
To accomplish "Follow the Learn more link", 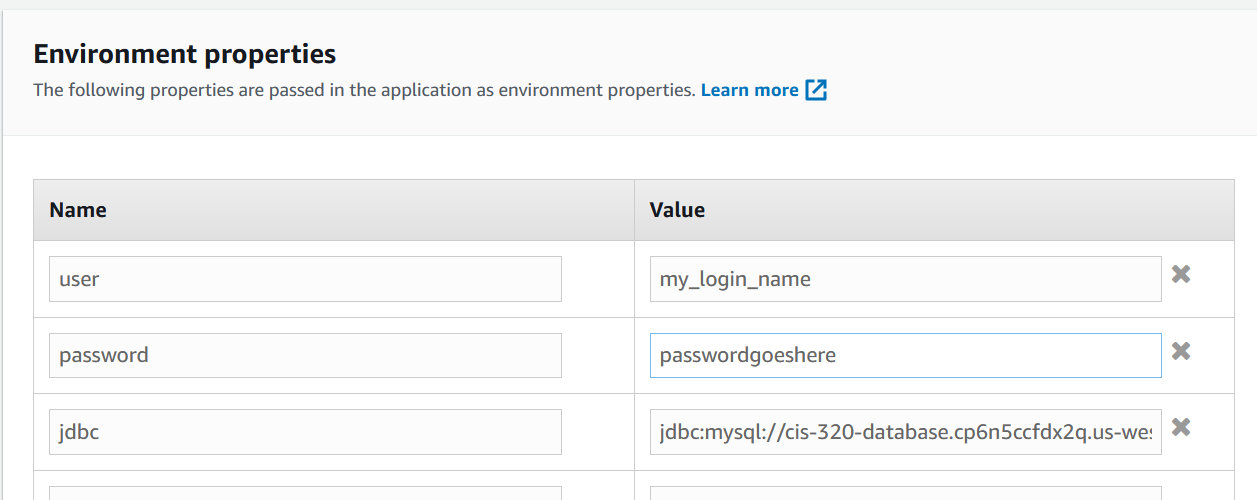I will [x=750, y=90].
